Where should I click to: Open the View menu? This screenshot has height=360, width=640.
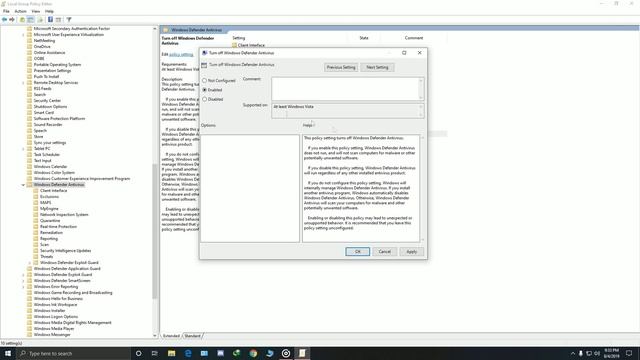(x=36, y=11)
